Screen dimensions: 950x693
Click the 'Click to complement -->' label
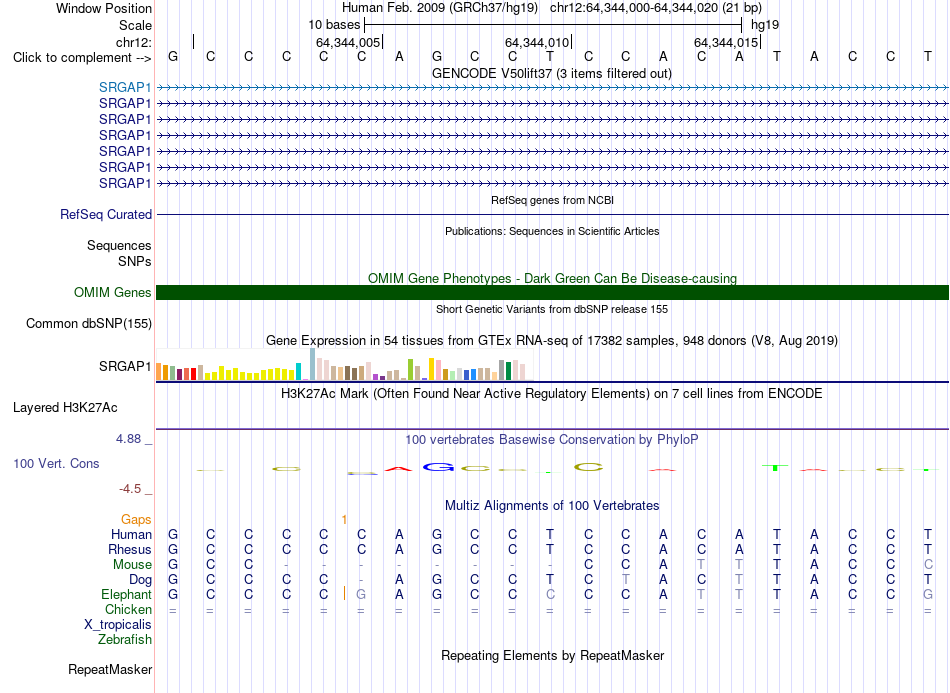pos(82,58)
